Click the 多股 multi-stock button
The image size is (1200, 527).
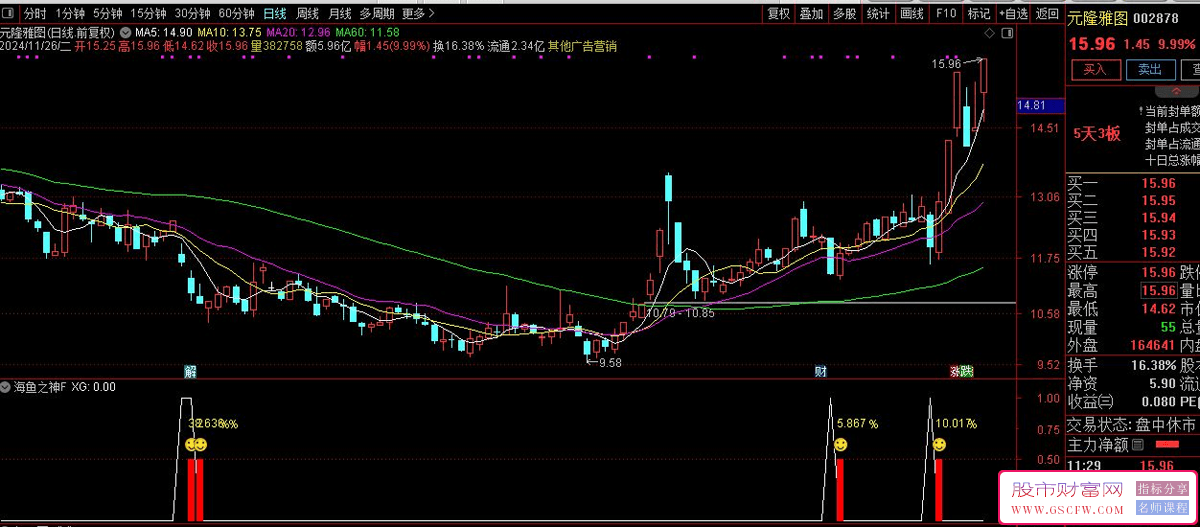844,14
